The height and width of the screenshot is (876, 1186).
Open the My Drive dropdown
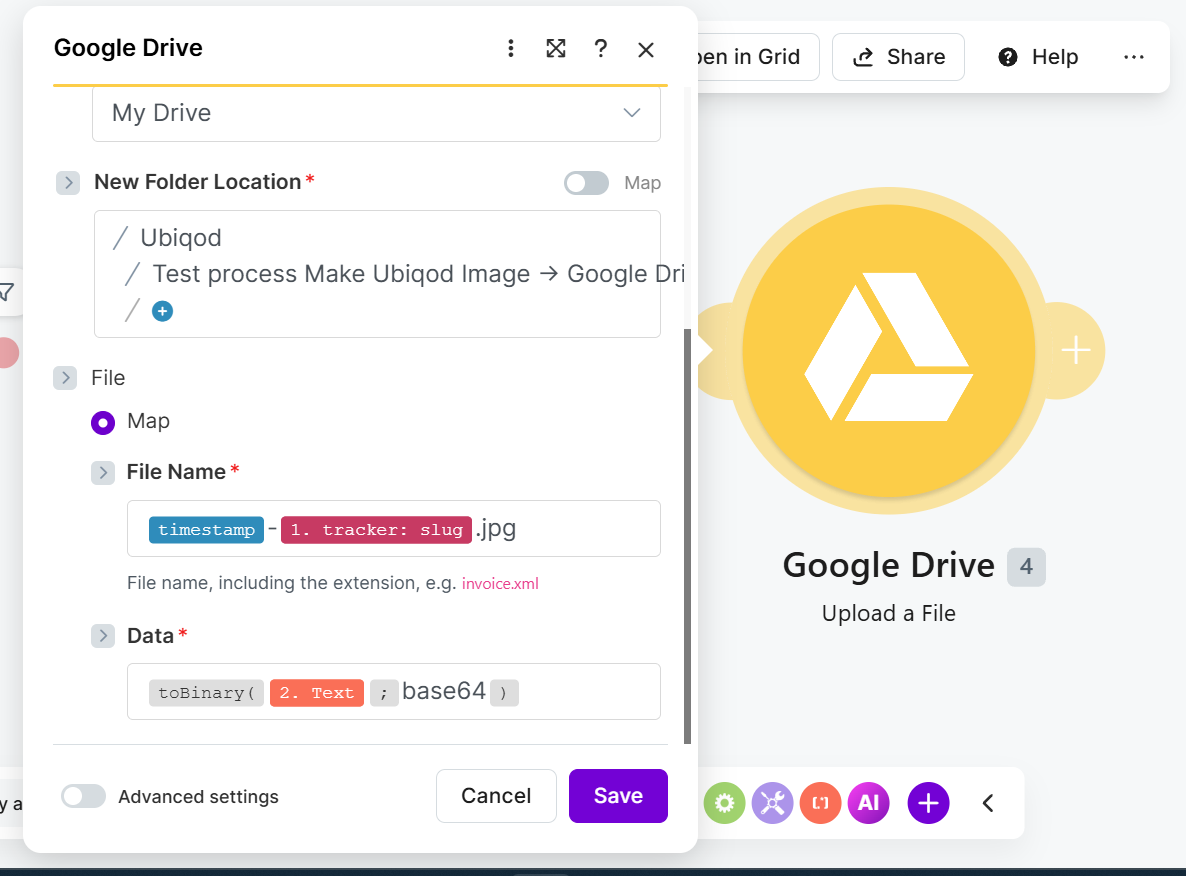click(x=376, y=113)
